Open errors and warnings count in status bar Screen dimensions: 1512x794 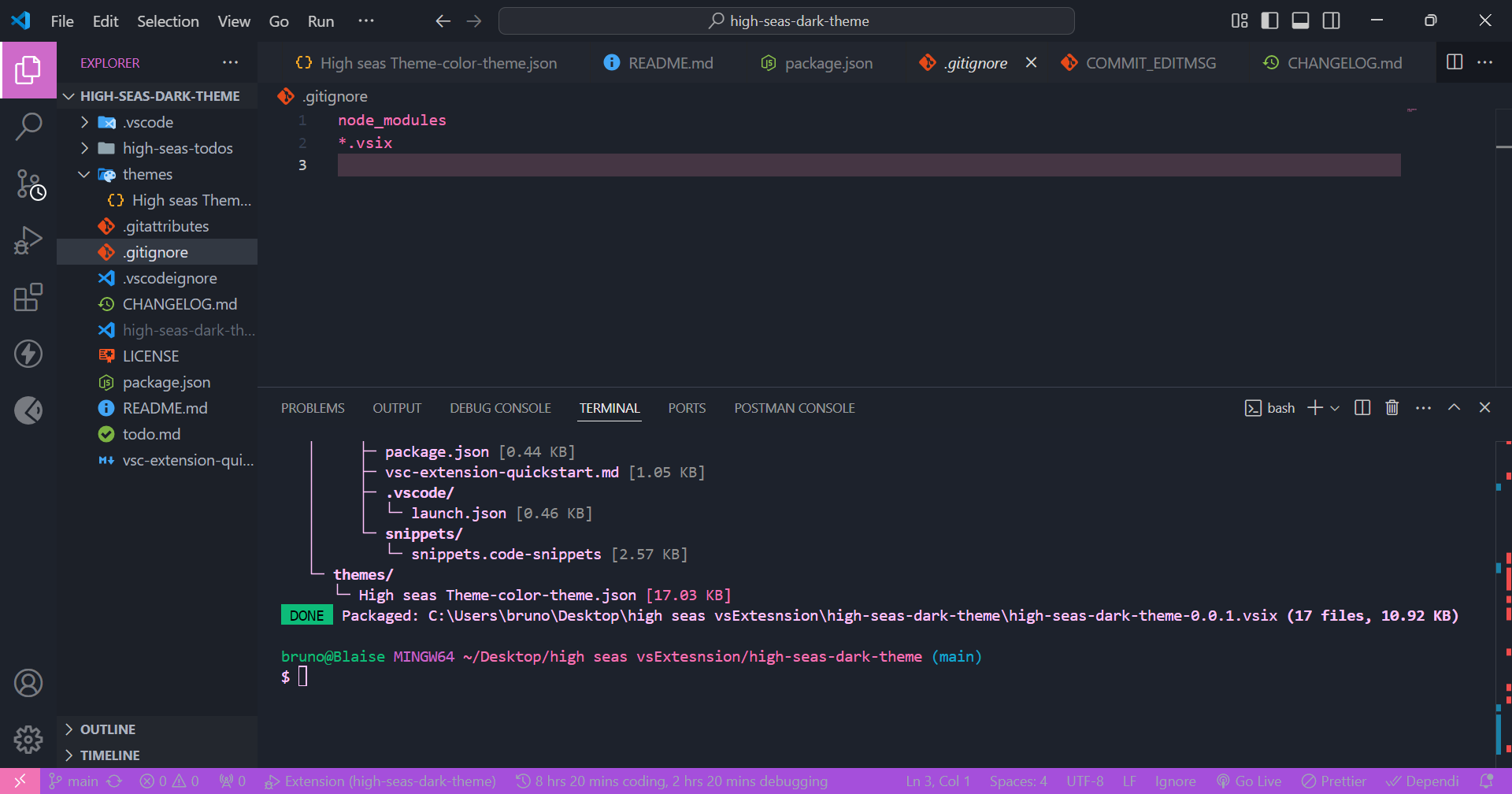click(x=169, y=781)
